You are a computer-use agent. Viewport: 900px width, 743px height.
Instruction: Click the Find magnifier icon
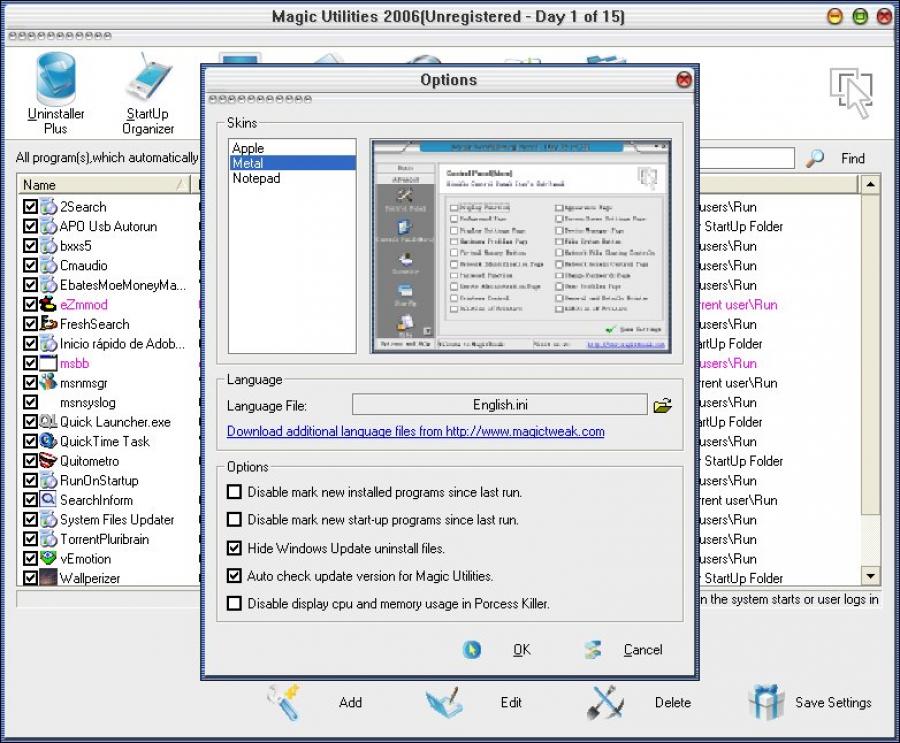[x=816, y=158]
